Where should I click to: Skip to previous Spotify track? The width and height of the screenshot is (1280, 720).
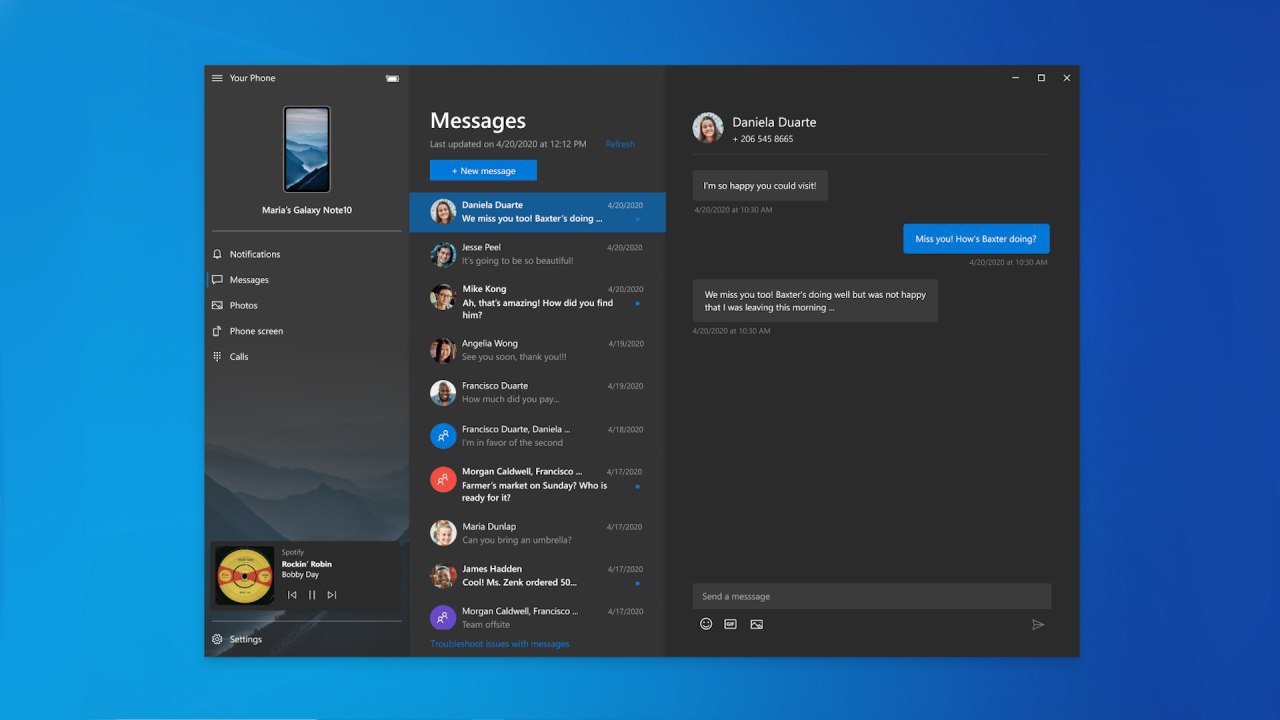[292, 595]
